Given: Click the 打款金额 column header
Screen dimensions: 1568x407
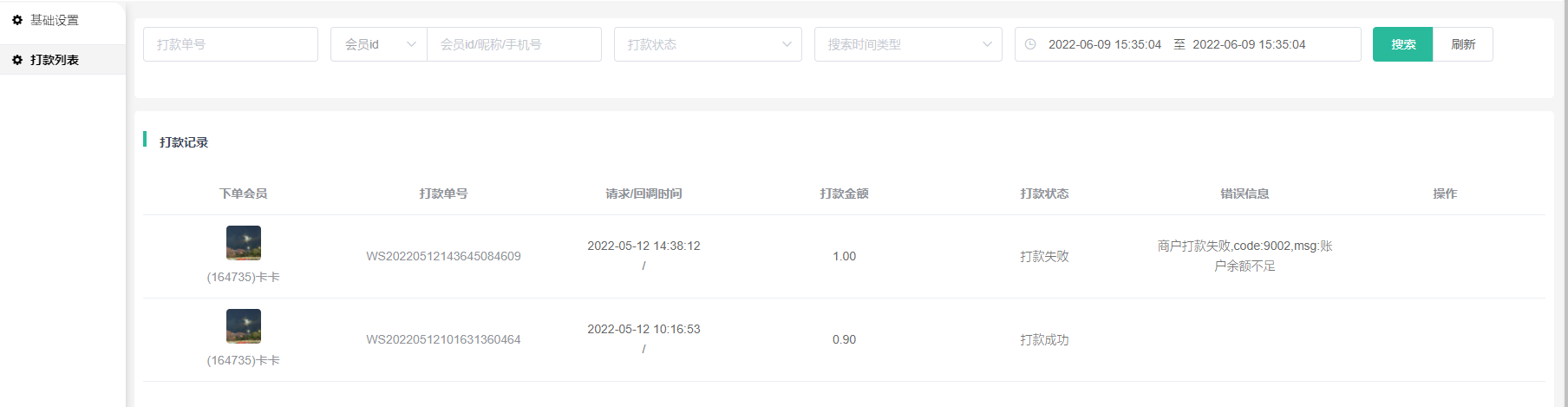Looking at the screenshot, I should 844,194.
